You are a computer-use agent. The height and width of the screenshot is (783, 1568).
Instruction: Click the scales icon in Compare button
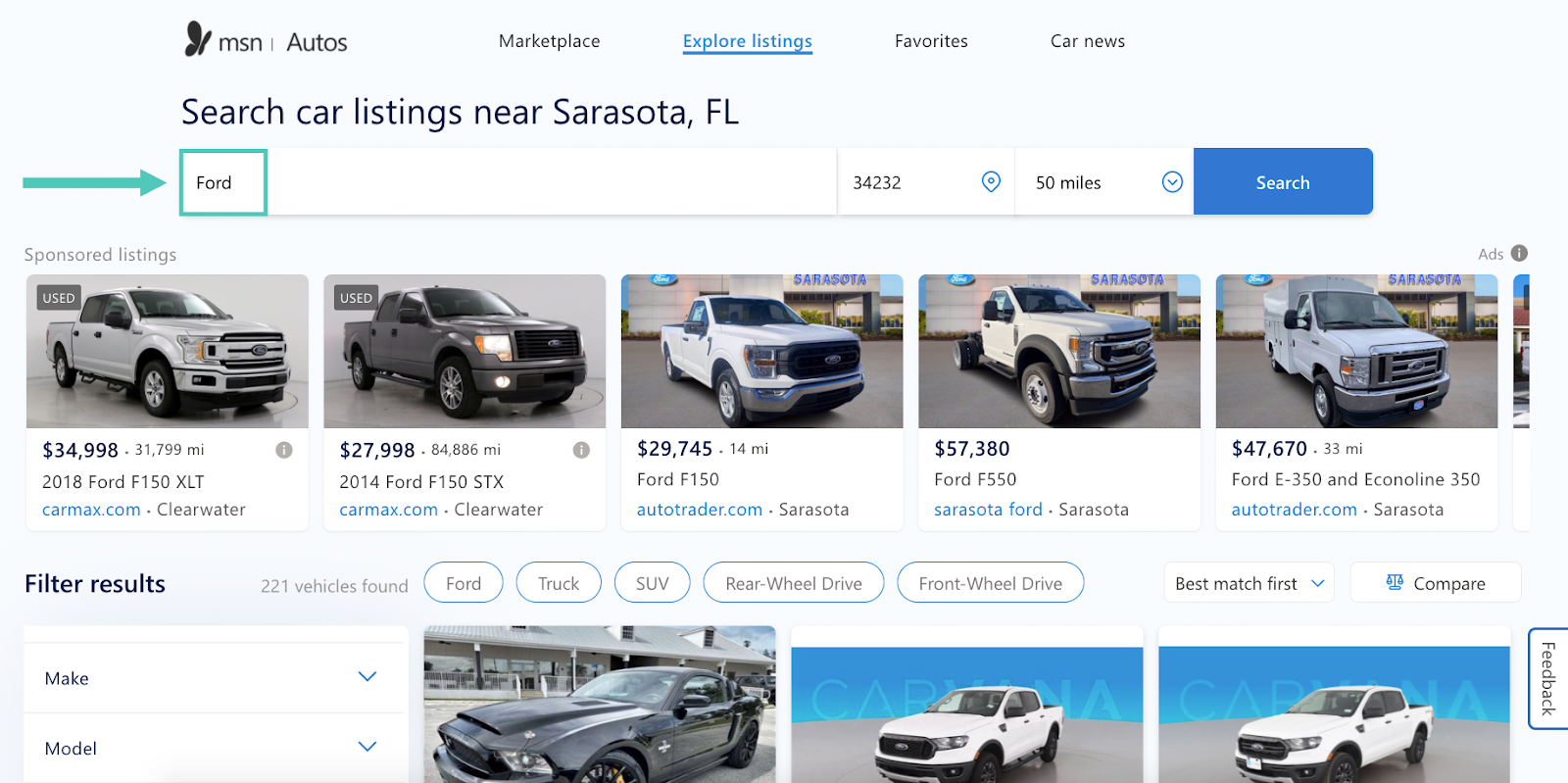[1395, 582]
